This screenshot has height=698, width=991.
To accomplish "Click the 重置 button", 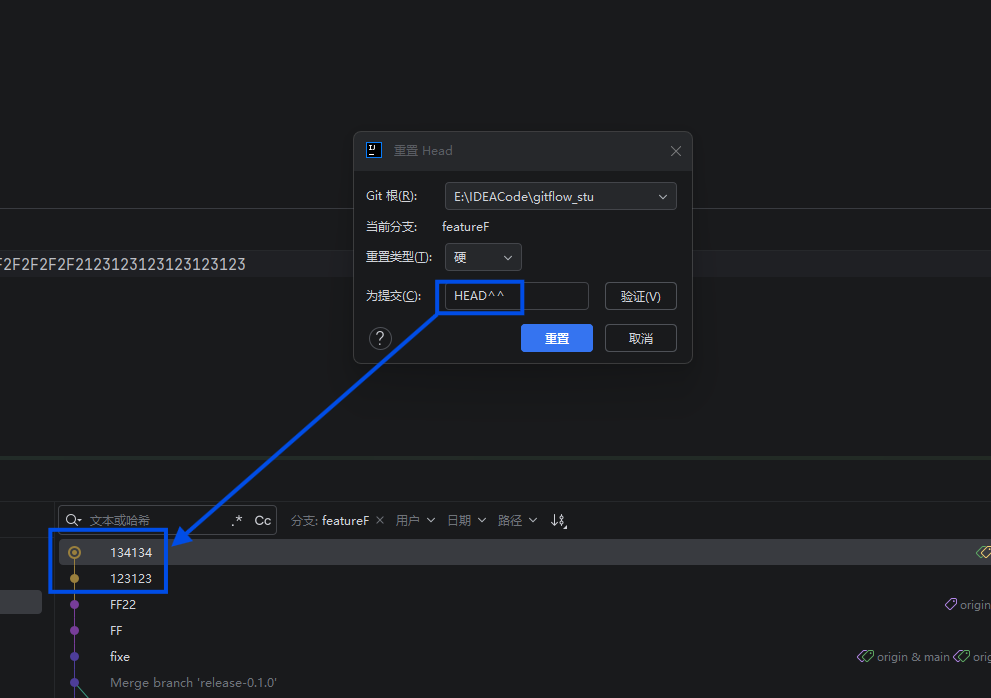I will [x=557, y=338].
